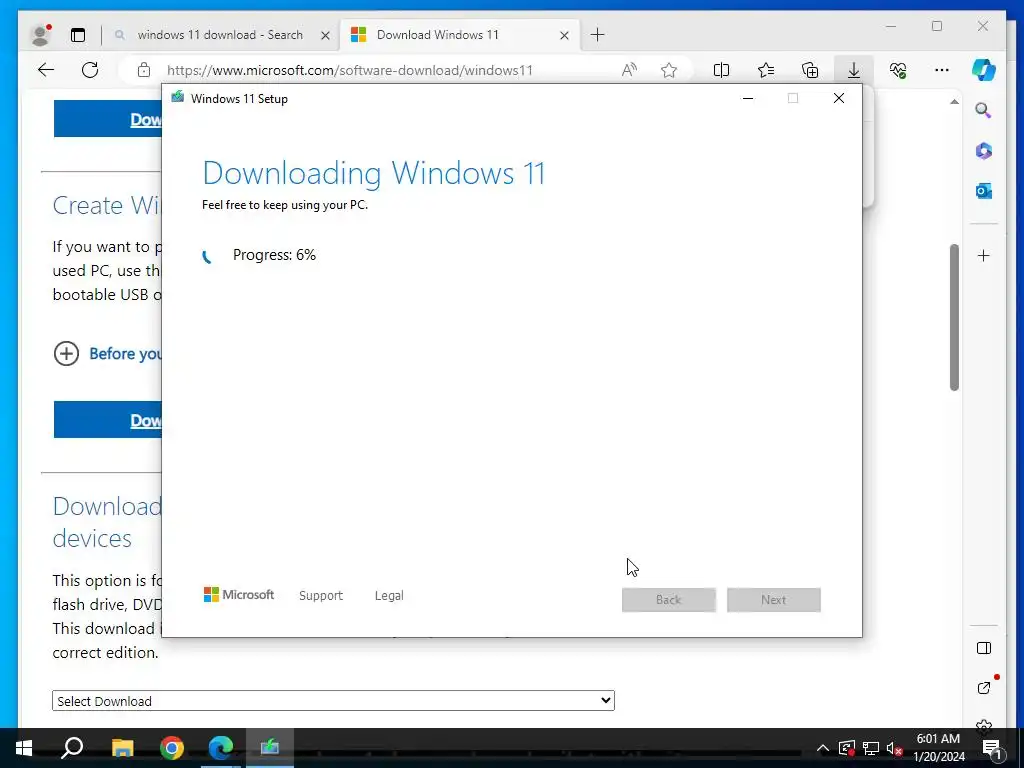
Task: Minimize the Windows 11 Setup window
Action: 748,99
